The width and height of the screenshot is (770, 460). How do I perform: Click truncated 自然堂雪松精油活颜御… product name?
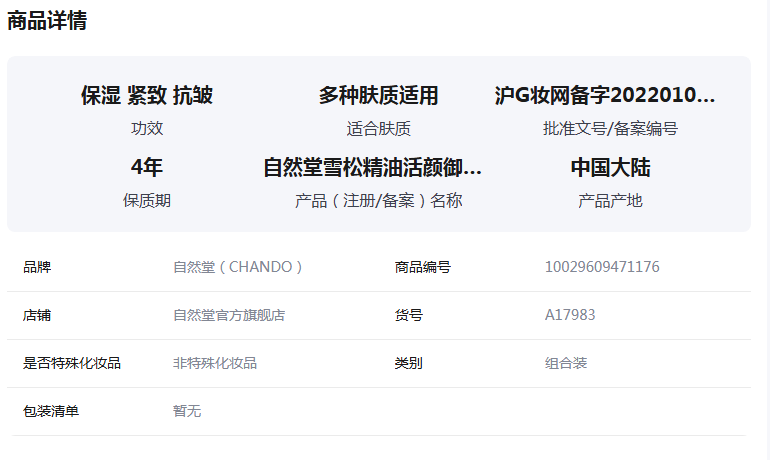pyautogui.click(x=372, y=167)
